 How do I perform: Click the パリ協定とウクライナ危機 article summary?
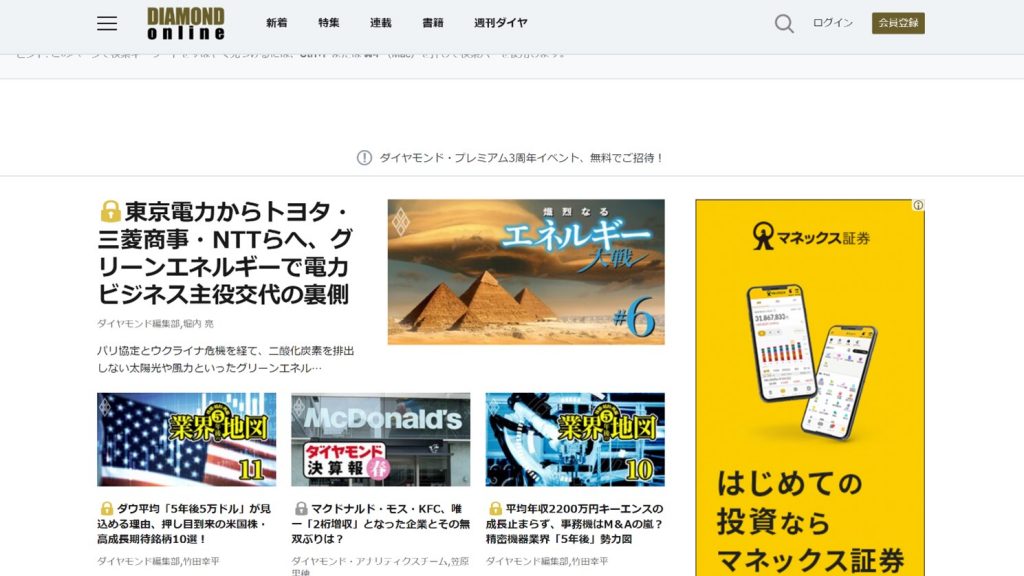[x=226, y=359]
